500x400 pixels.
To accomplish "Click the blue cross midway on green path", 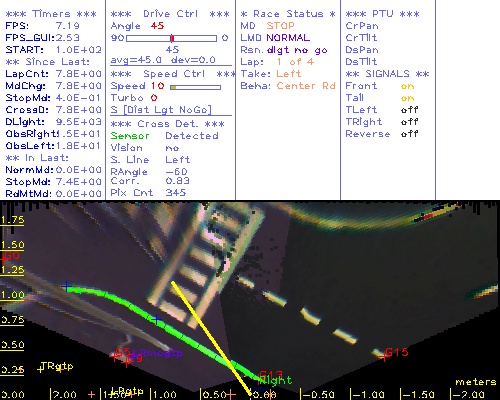I will 156,319.
